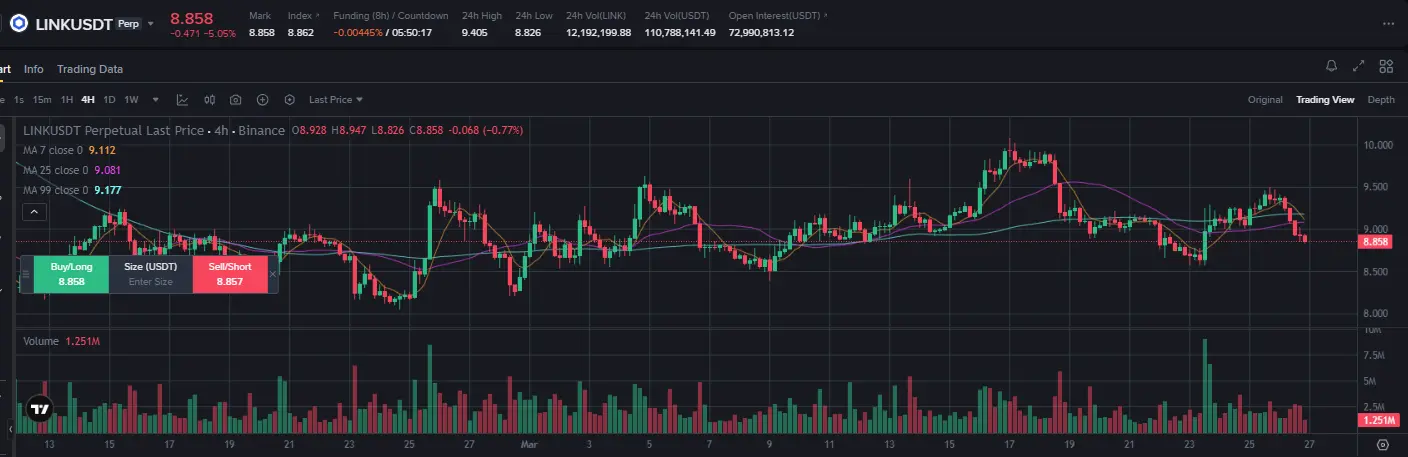Click the 27 date on the time axis
Screen dimensions: 1408x457
click(x=1309, y=442)
